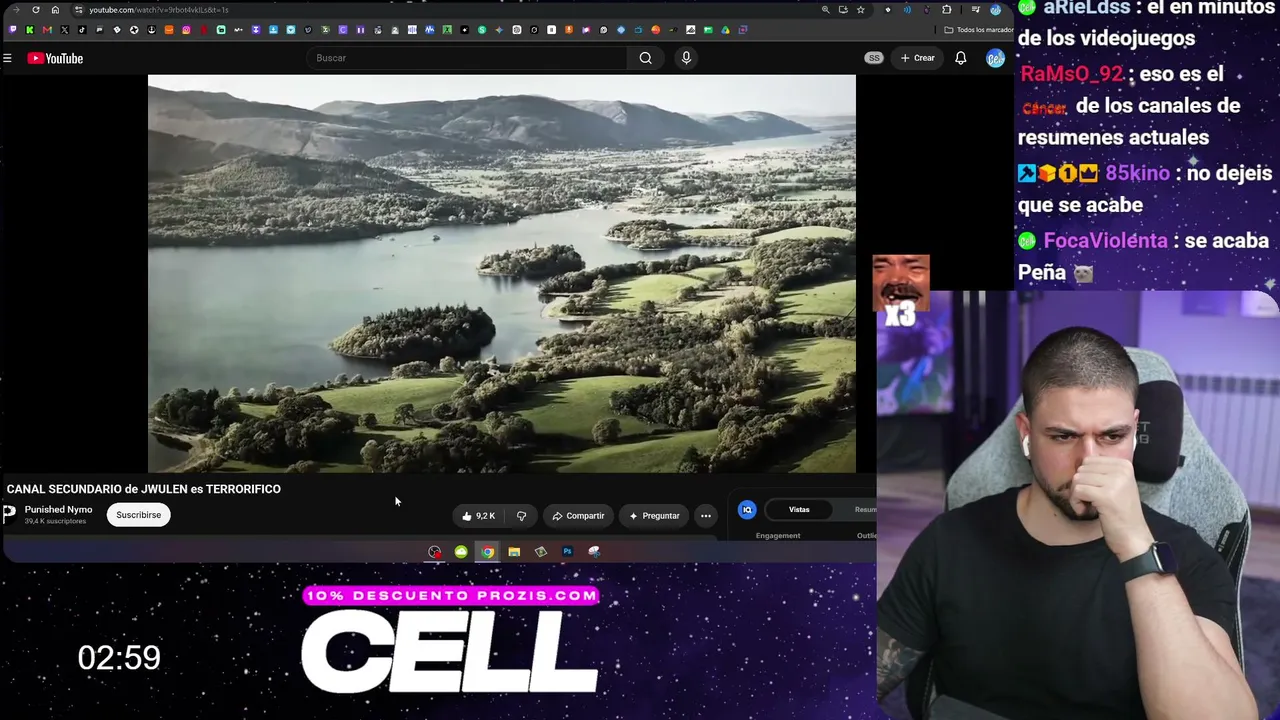1280x720 pixels.
Task: View site information beside the URL
Action: pyautogui.click(x=79, y=10)
